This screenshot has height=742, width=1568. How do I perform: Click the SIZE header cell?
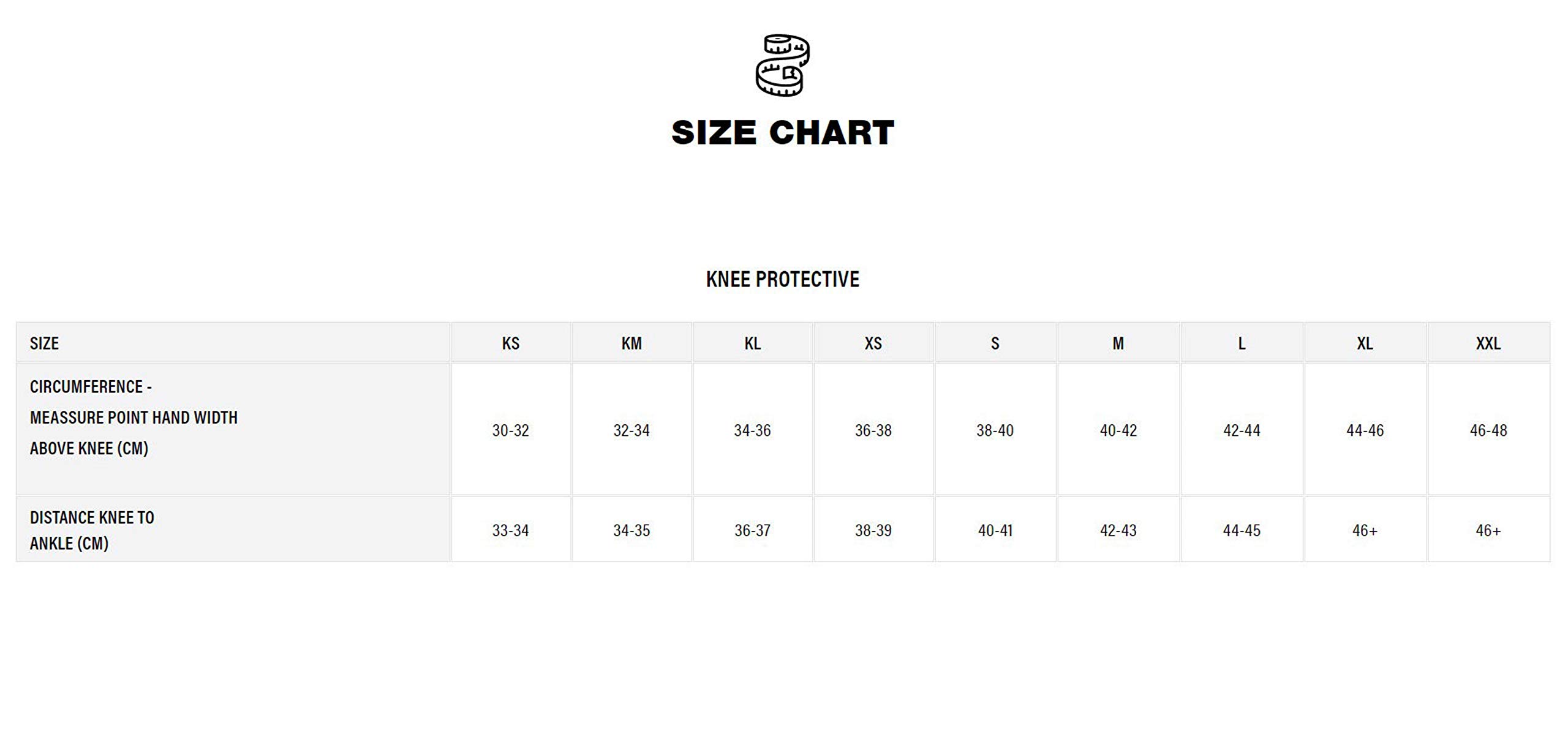point(44,343)
